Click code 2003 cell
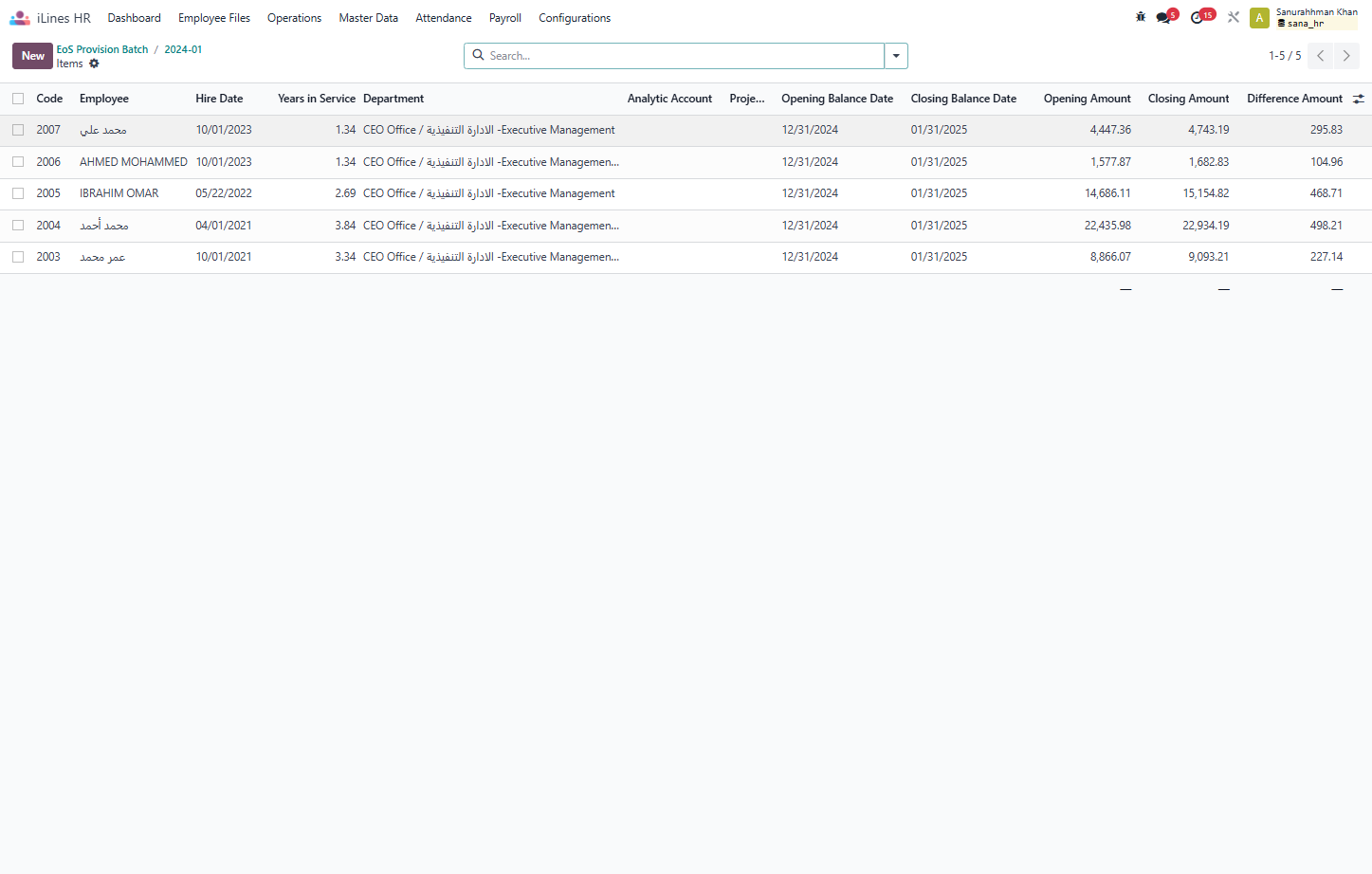The width and height of the screenshot is (1372, 874). coord(48,257)
